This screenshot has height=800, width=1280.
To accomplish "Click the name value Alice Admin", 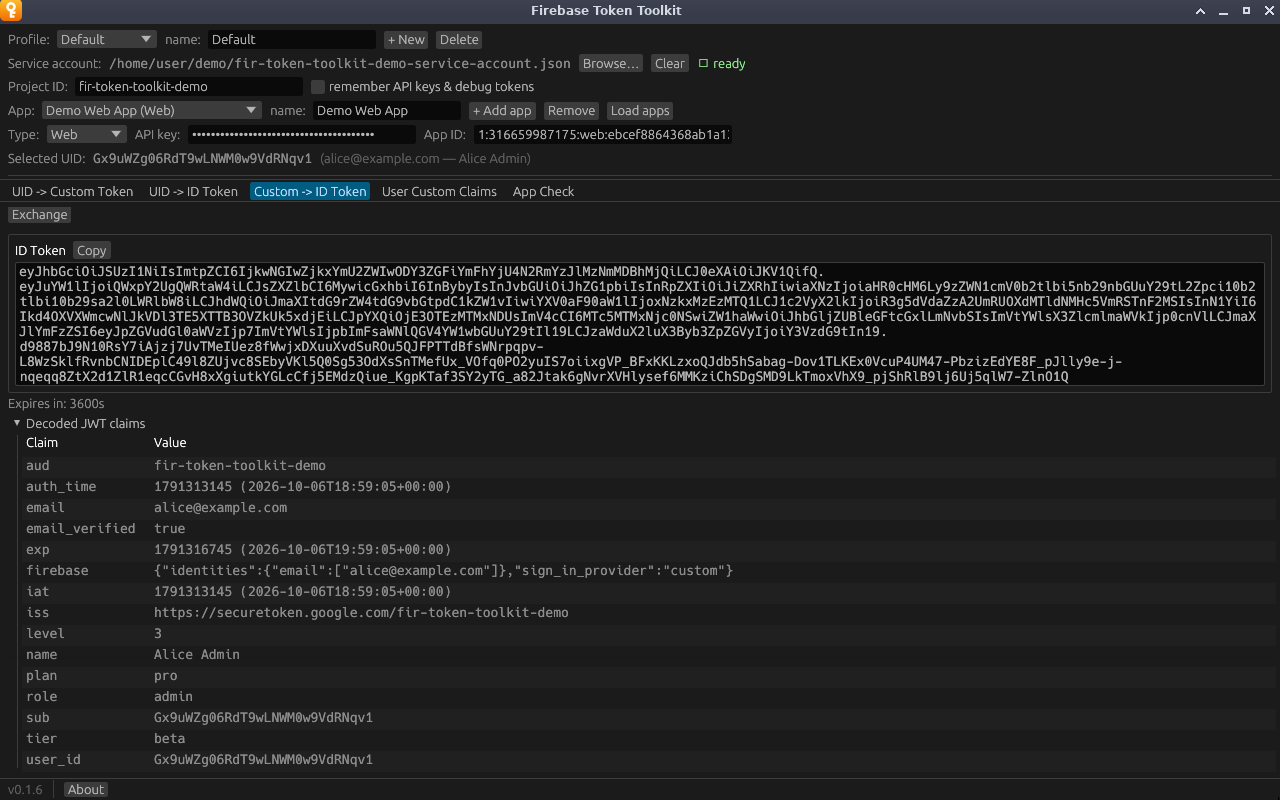I will [197, 654].
